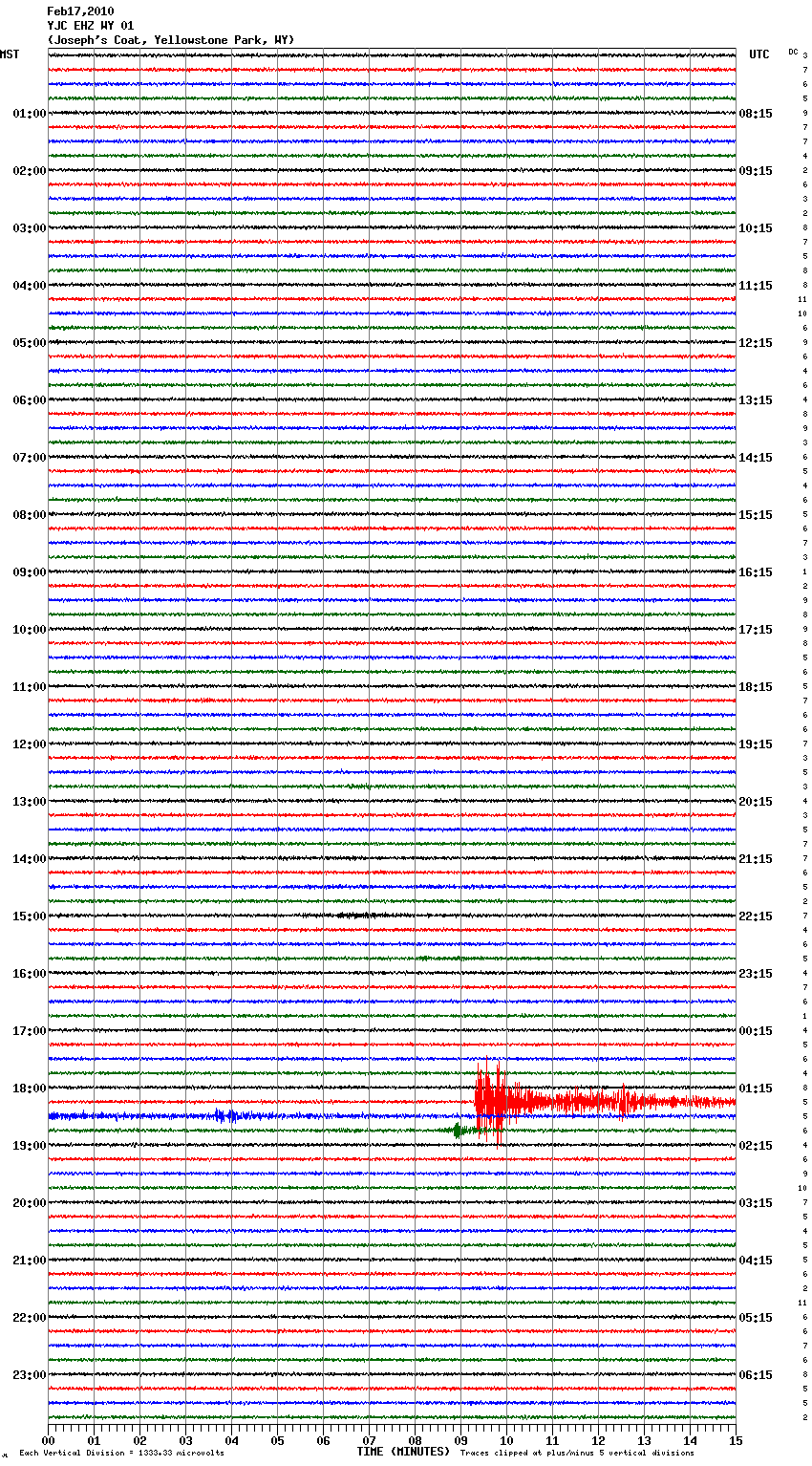Click the 04:00 MST time label
Viewport: 812px width, 1466px height.
point(29,286)
